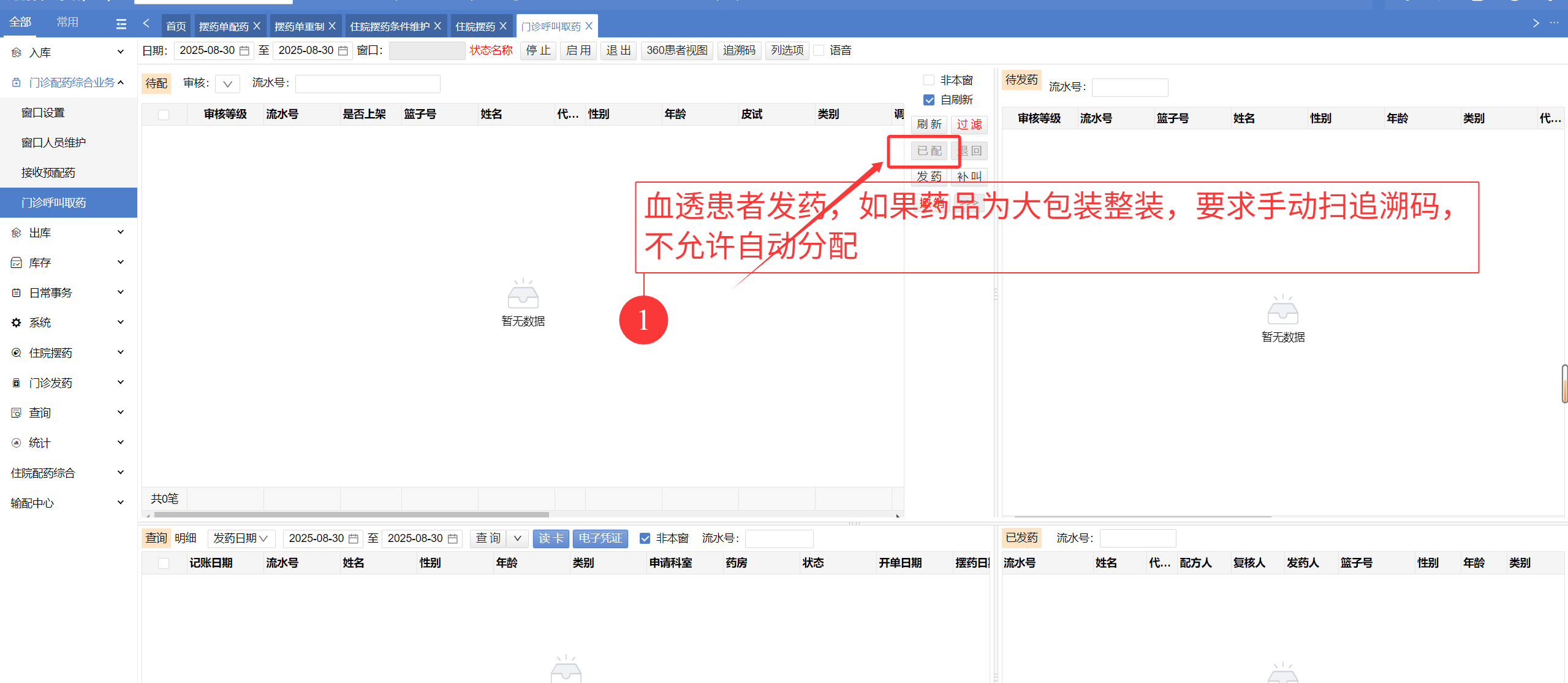
Task: Open the 发药日期 dropdown
Action: point(241,538)
